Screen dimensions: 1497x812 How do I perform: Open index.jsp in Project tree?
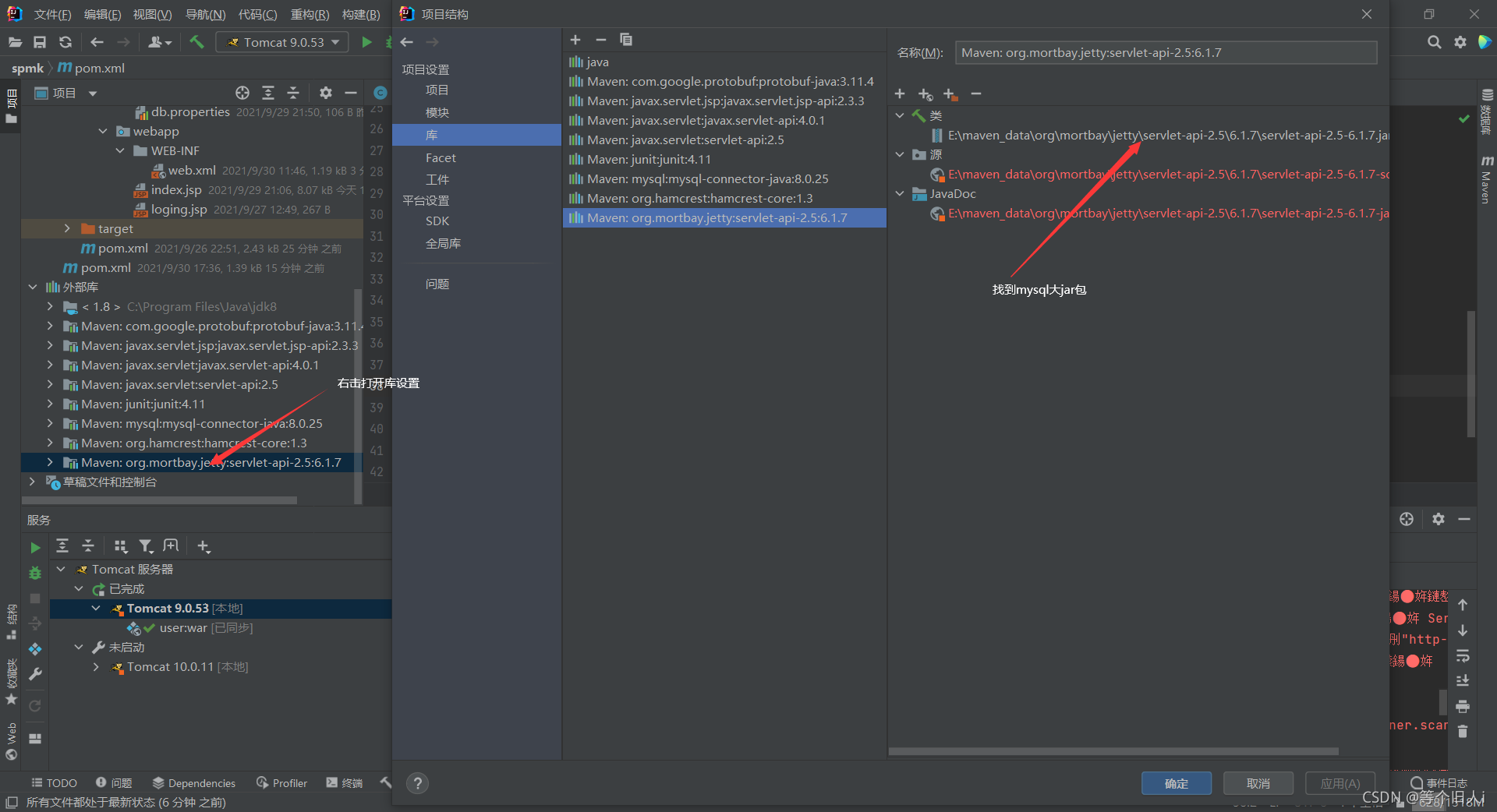point(175,189)
